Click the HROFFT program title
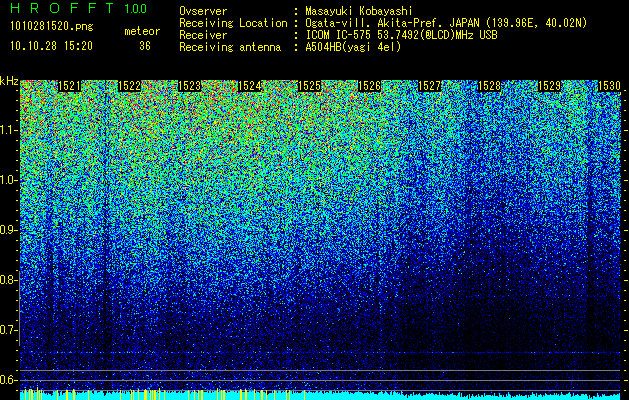This screenshot has height=400, width=629. click(62, 8)
